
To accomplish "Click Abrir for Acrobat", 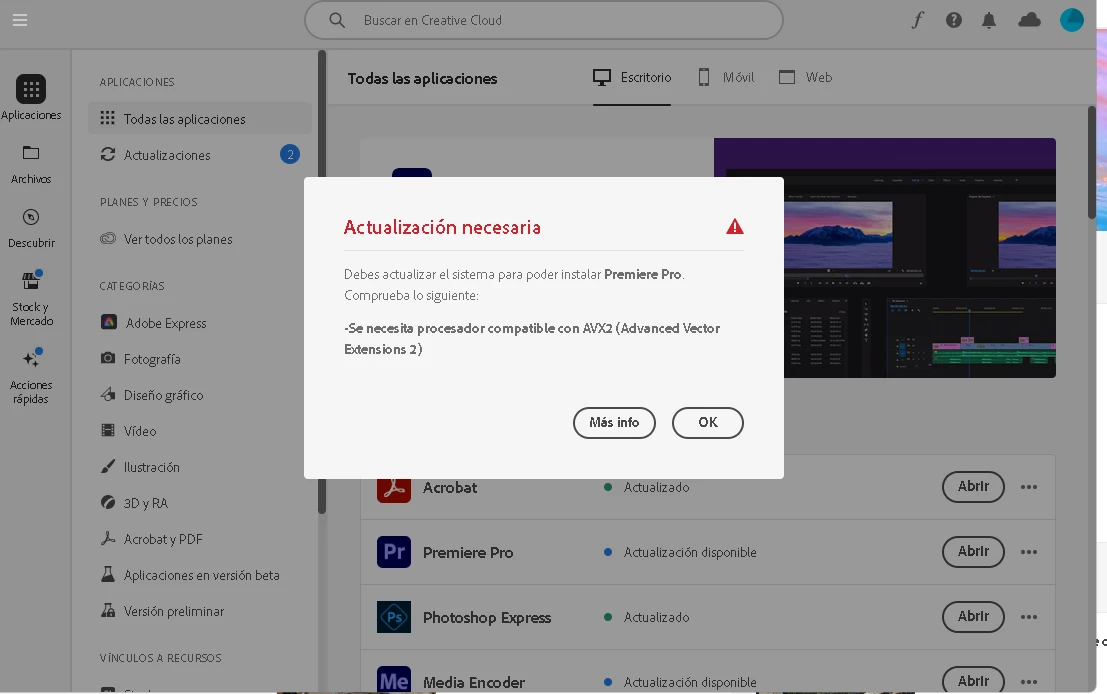I will [x=973, y=486].
